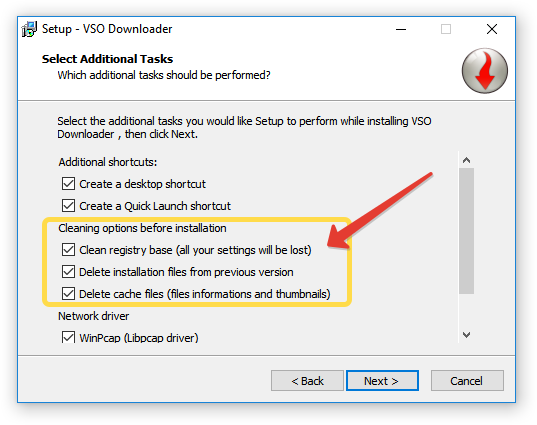This screenshot has width=537, height=425.
Task: Click the WinPcap driver label text
Action: pos(139,338)
